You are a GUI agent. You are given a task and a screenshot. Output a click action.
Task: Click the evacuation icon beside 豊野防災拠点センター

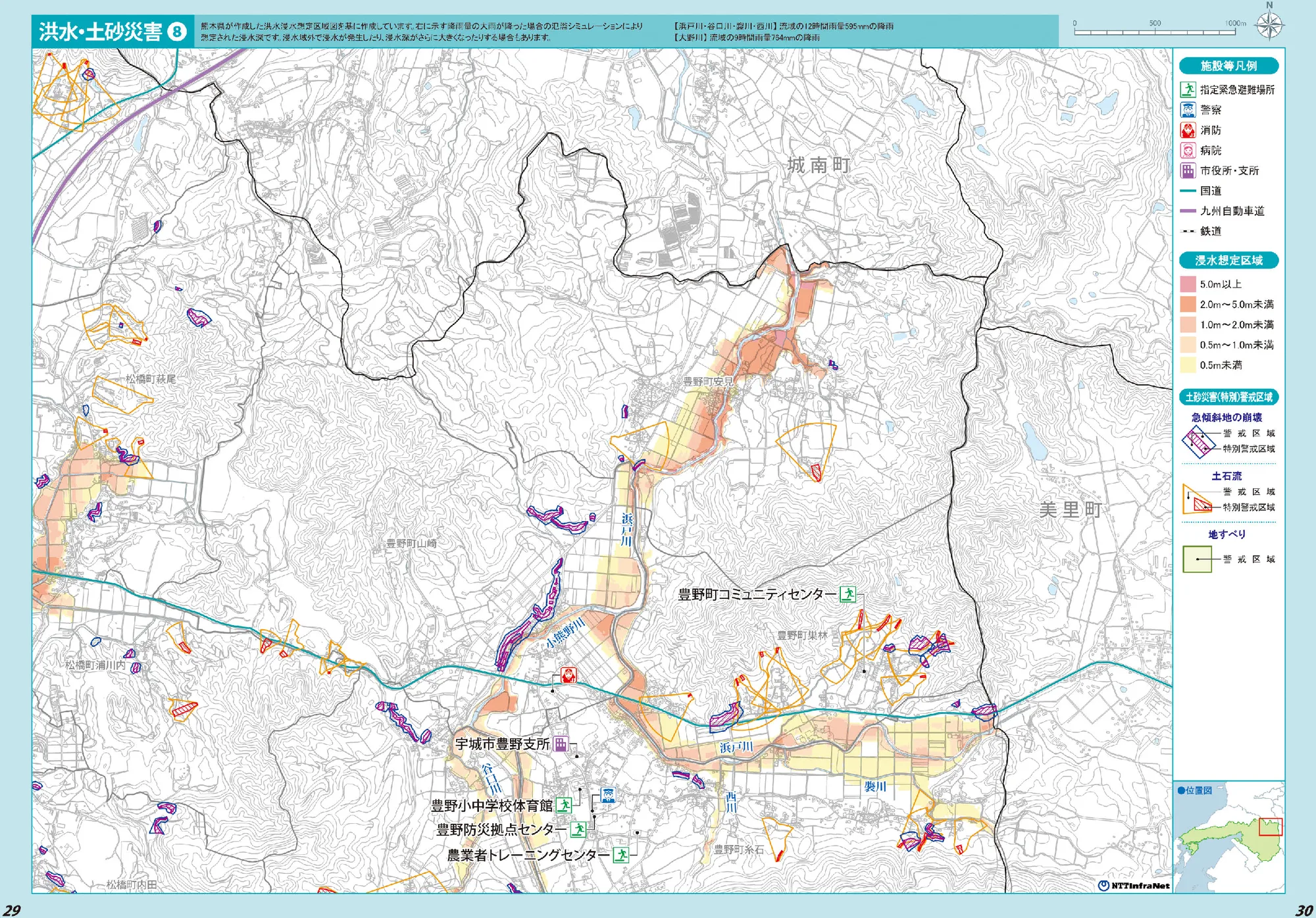(578, 830)
